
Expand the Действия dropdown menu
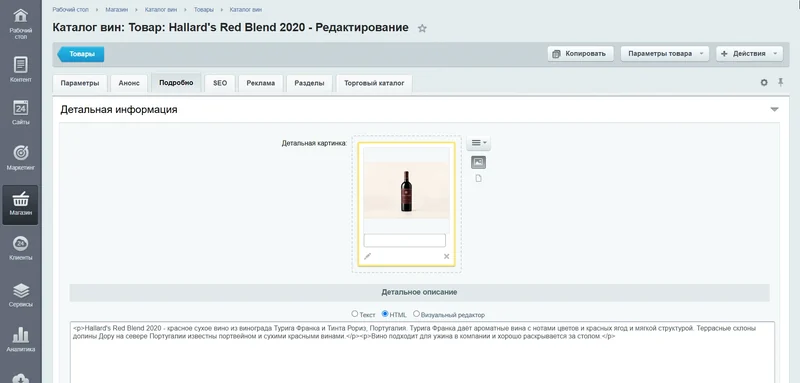click(749, 54)
